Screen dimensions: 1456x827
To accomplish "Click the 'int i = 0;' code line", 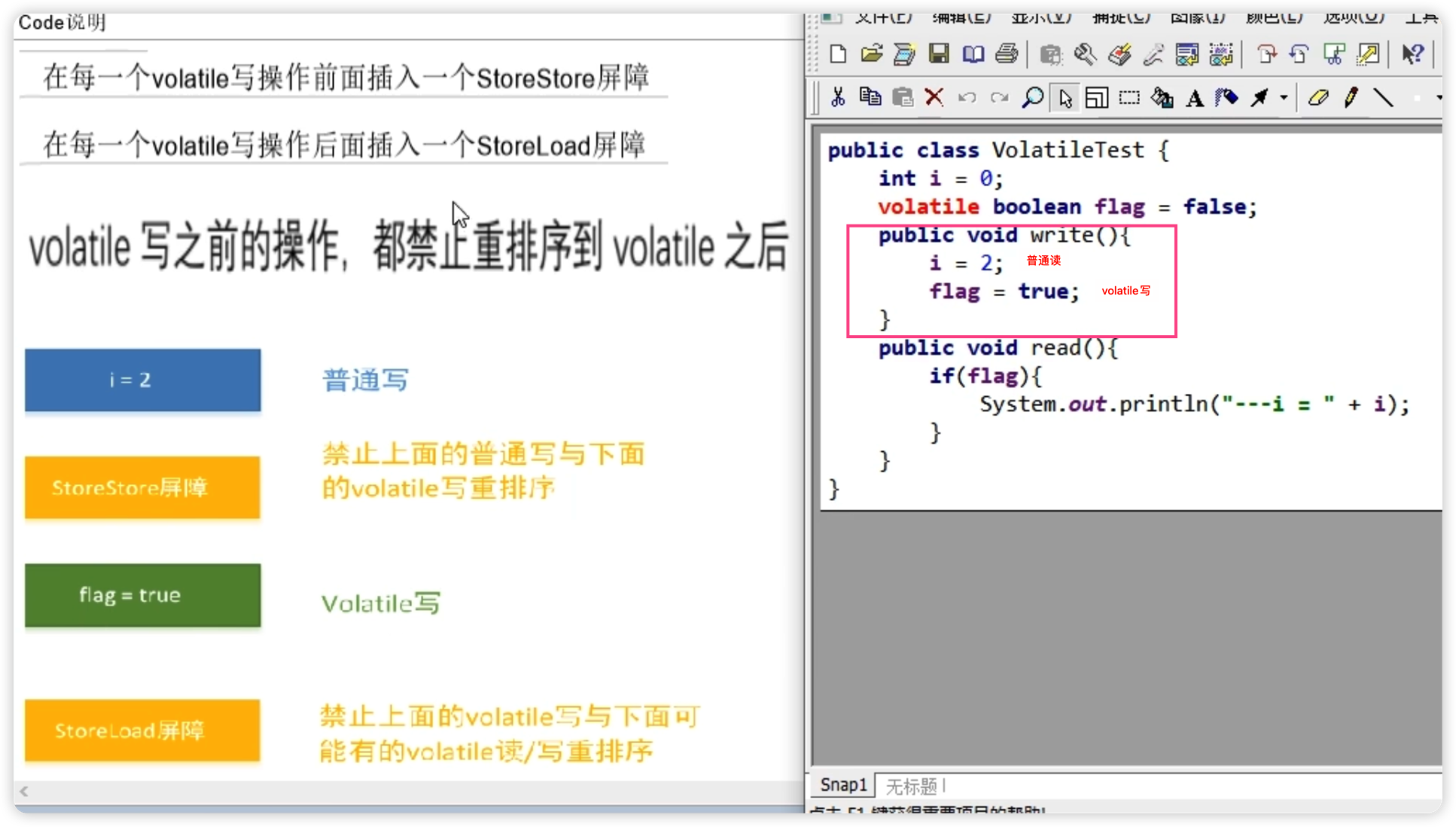I will click(x=940, y=179).
